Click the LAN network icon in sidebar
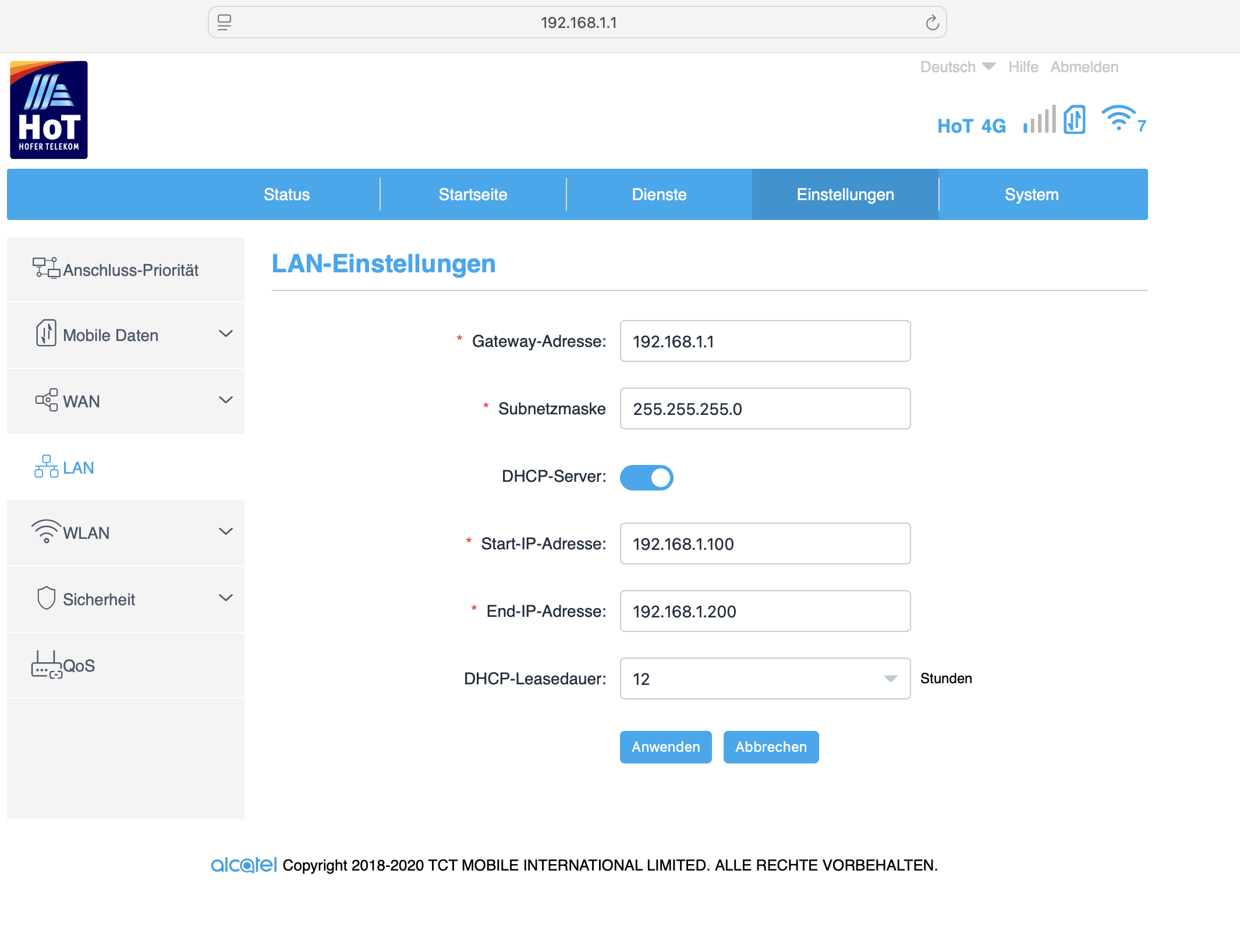1240x952 pixels. pyautogui.click(x=46, y=467)
